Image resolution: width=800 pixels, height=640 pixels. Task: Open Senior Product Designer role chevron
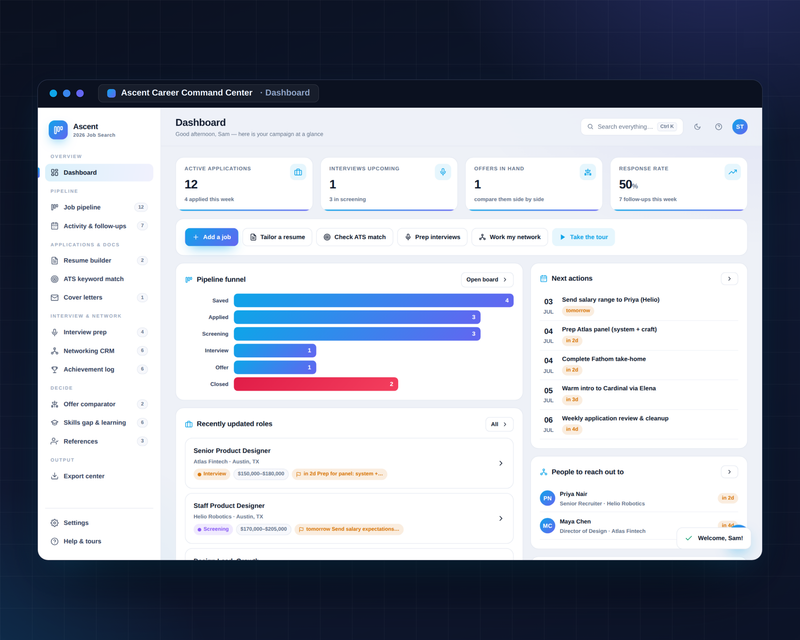501,463
